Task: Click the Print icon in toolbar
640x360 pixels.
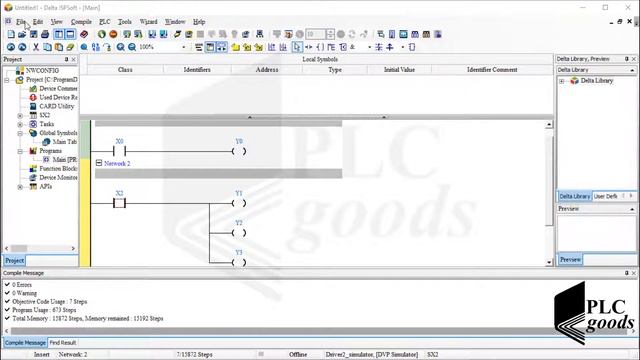Action: 45,34
